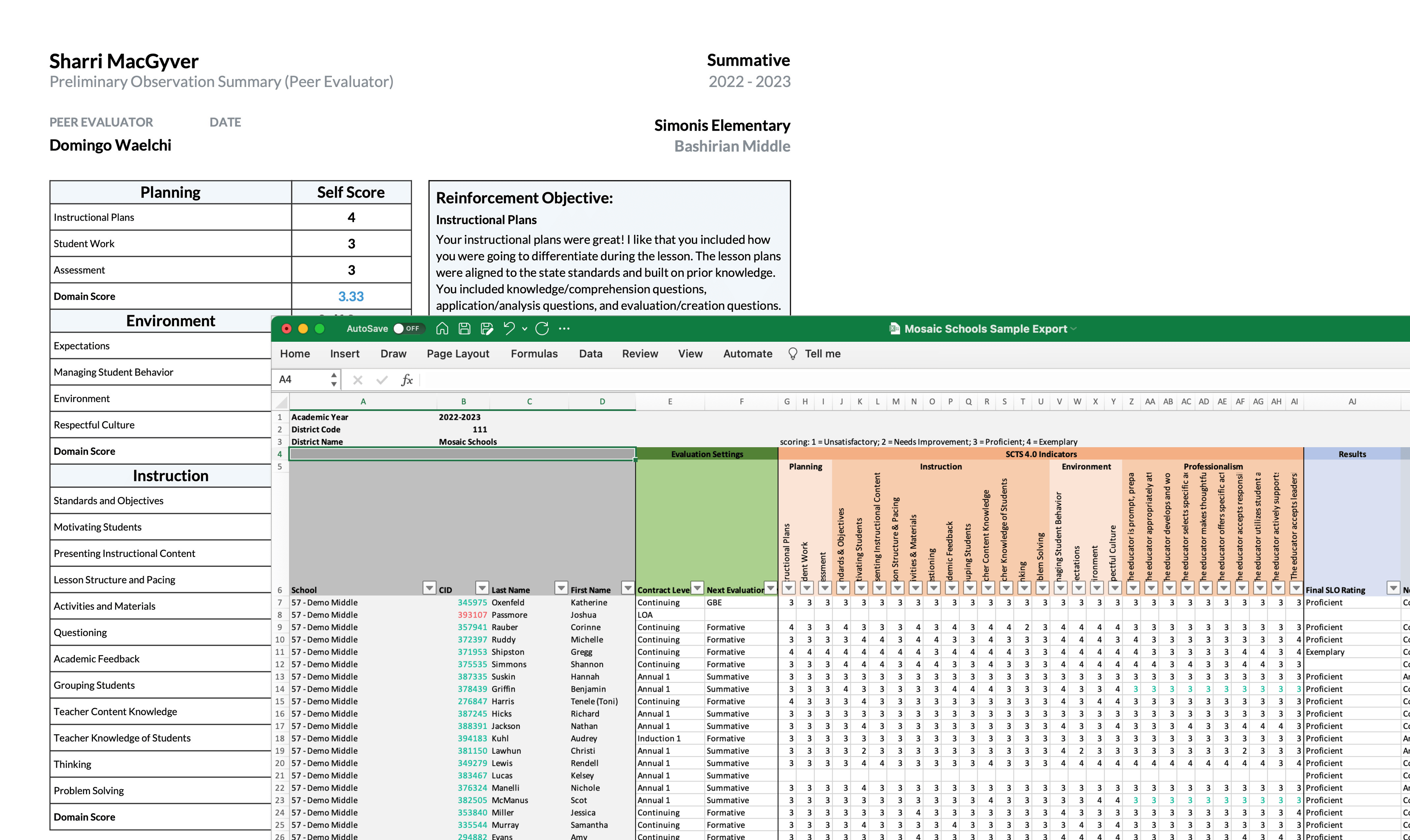
Task: Switch to the View tab
Action: tap(690, 354)
